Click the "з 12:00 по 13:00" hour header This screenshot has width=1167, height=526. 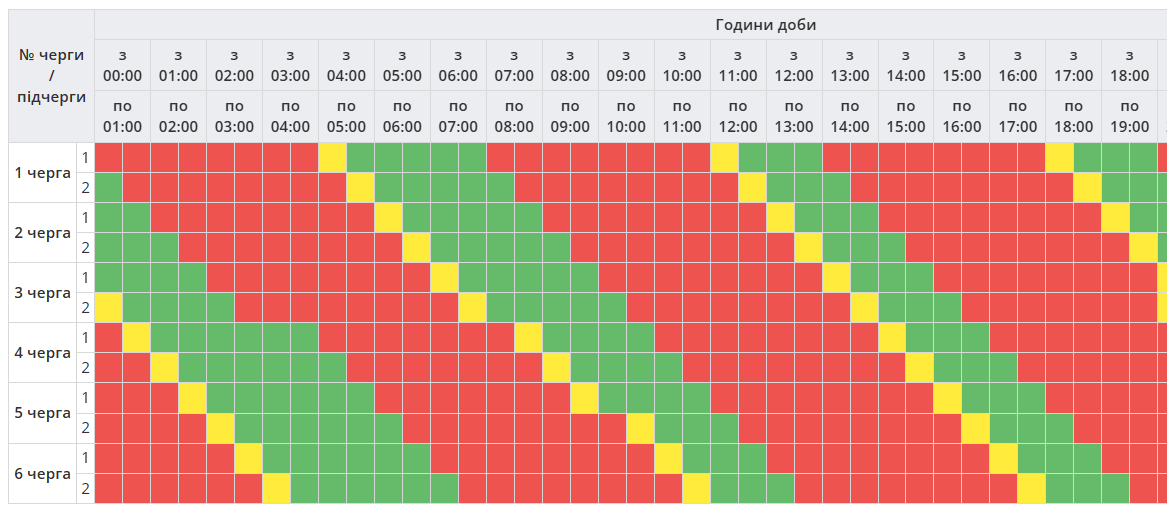(x=794, y=90)
